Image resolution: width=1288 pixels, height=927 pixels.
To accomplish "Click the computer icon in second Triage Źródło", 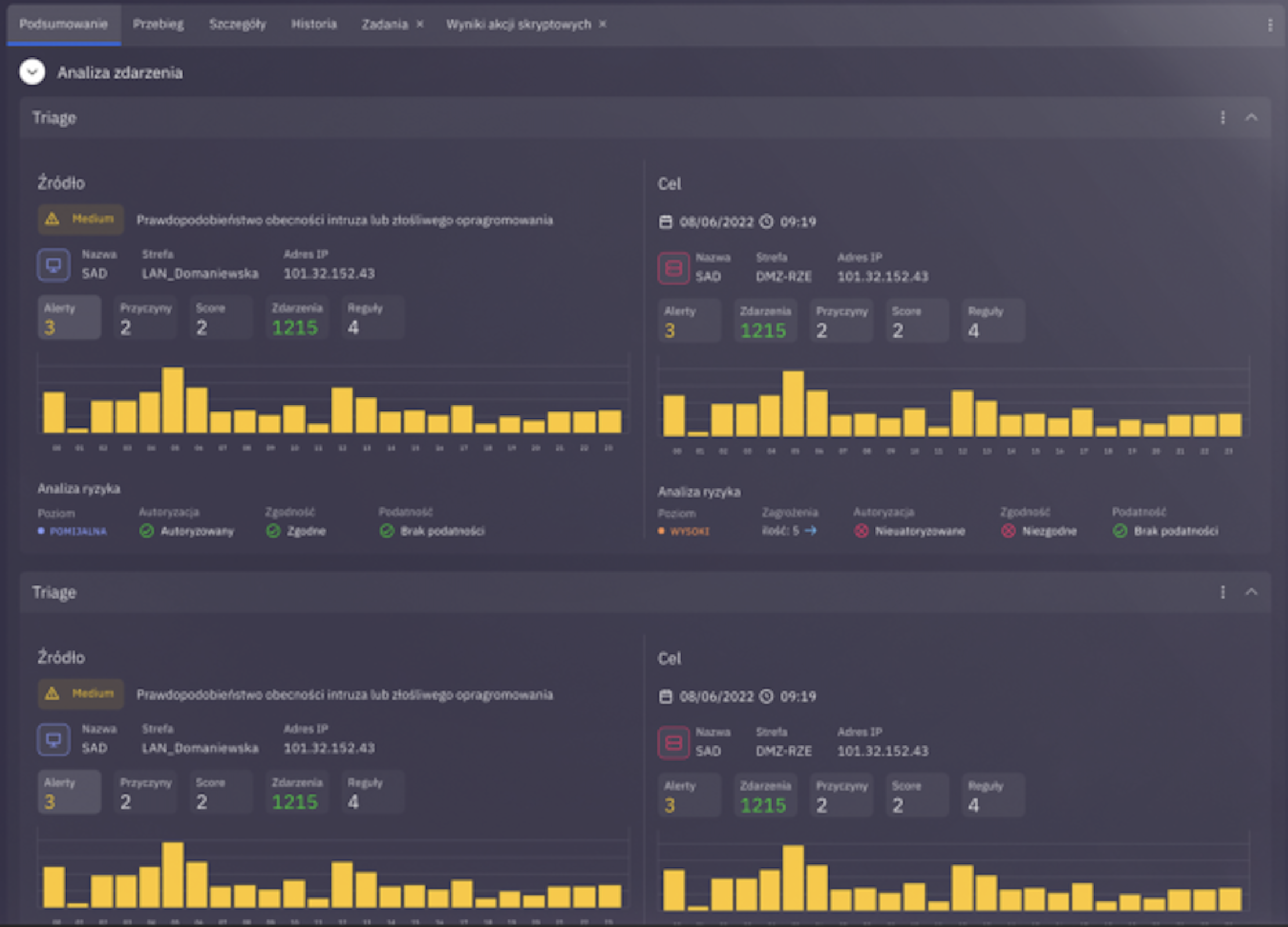I will tap(53, 740).
